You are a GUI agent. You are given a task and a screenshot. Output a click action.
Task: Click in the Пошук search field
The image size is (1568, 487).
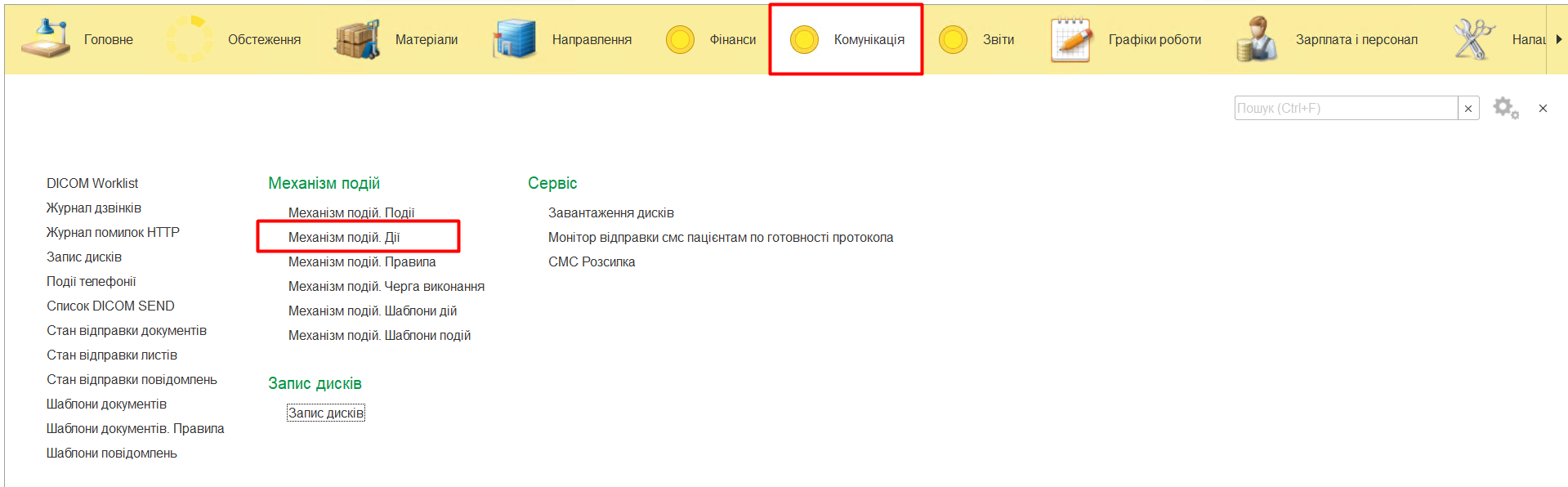(x=1345, y=108)
